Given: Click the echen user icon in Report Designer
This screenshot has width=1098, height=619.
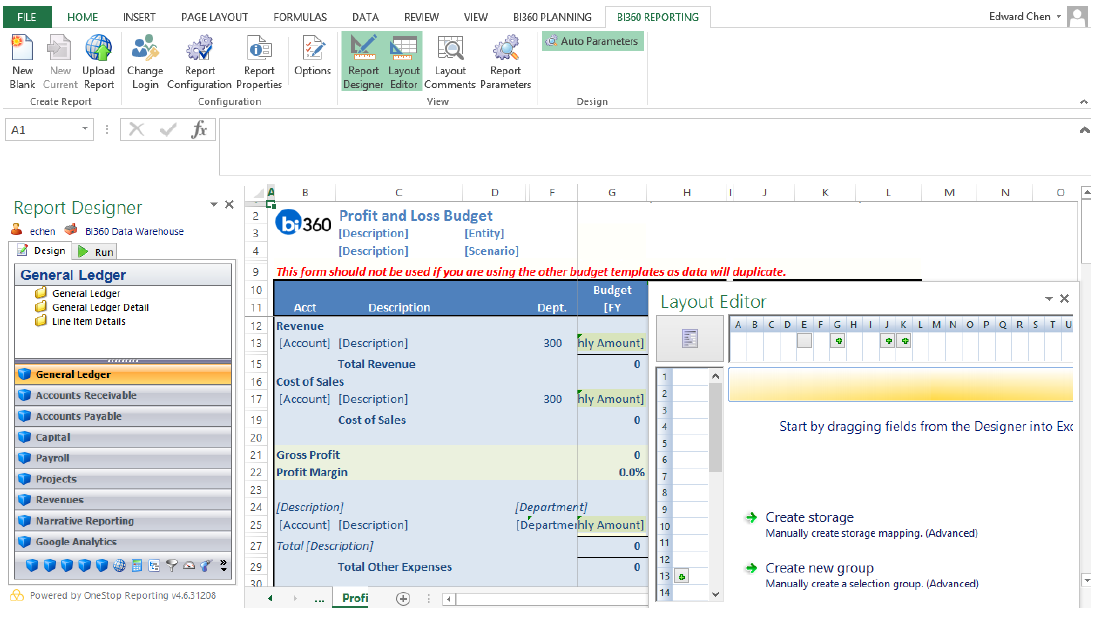Looking at the screenshot, I should point(17,230).
